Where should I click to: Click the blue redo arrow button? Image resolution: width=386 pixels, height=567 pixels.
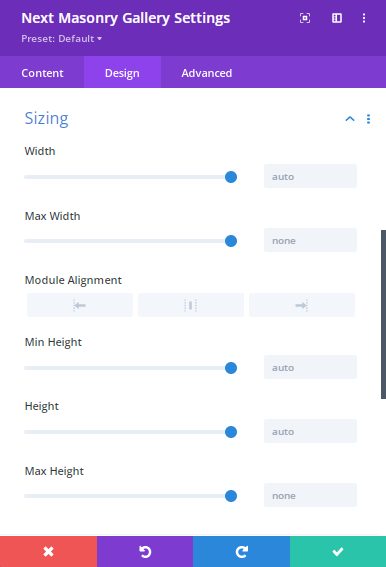(241, 551)
